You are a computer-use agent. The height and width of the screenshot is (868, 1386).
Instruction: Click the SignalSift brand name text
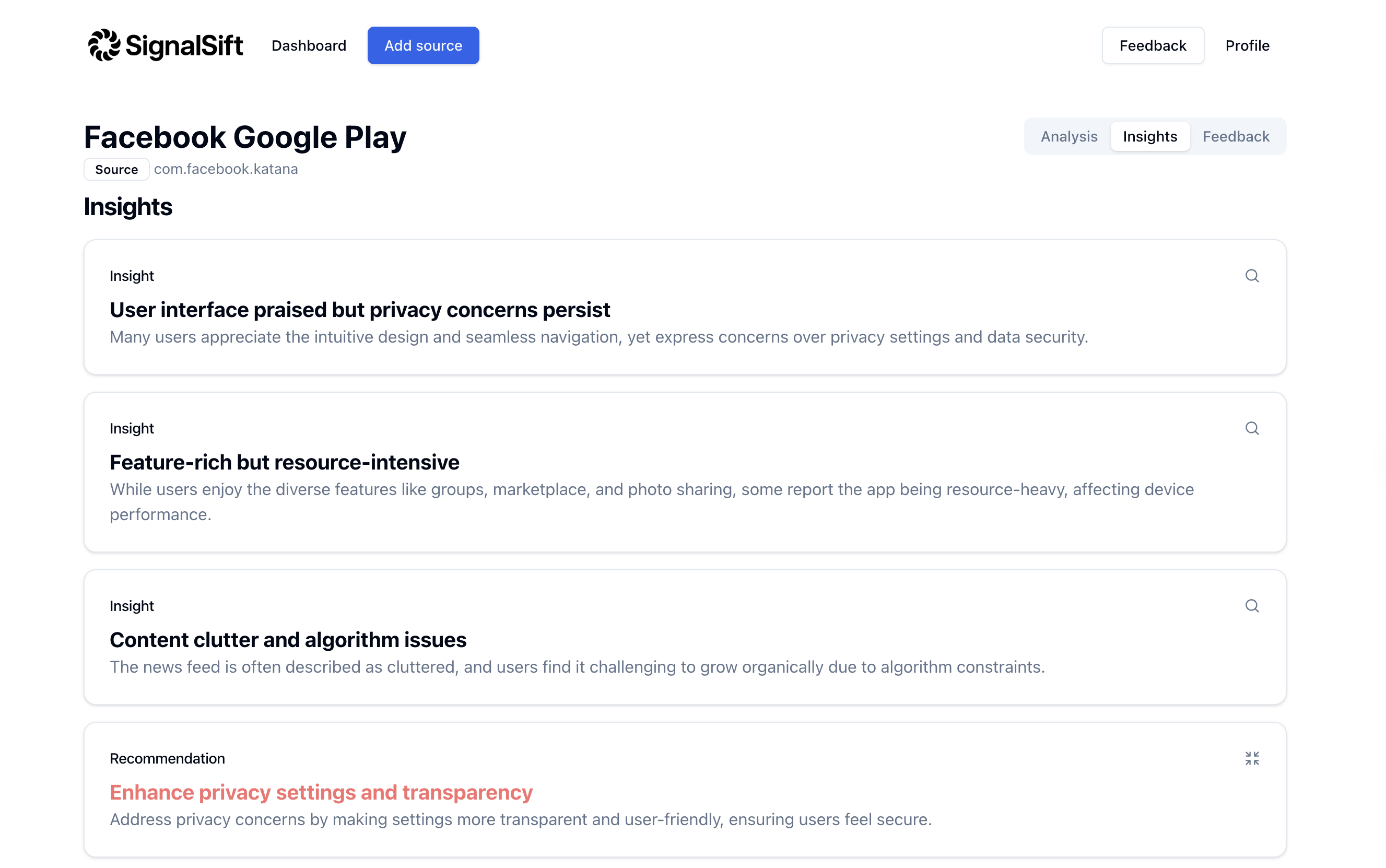(x=184, y=46)
